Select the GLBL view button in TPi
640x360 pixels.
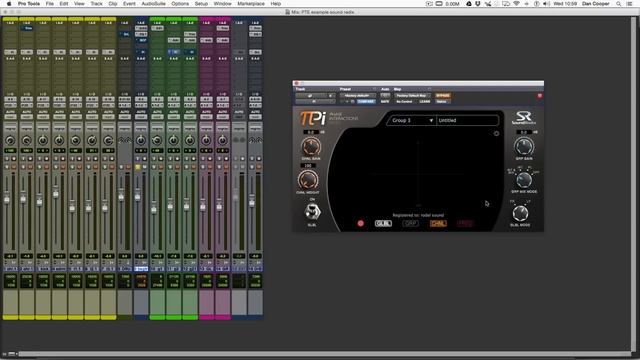[383, 223]
